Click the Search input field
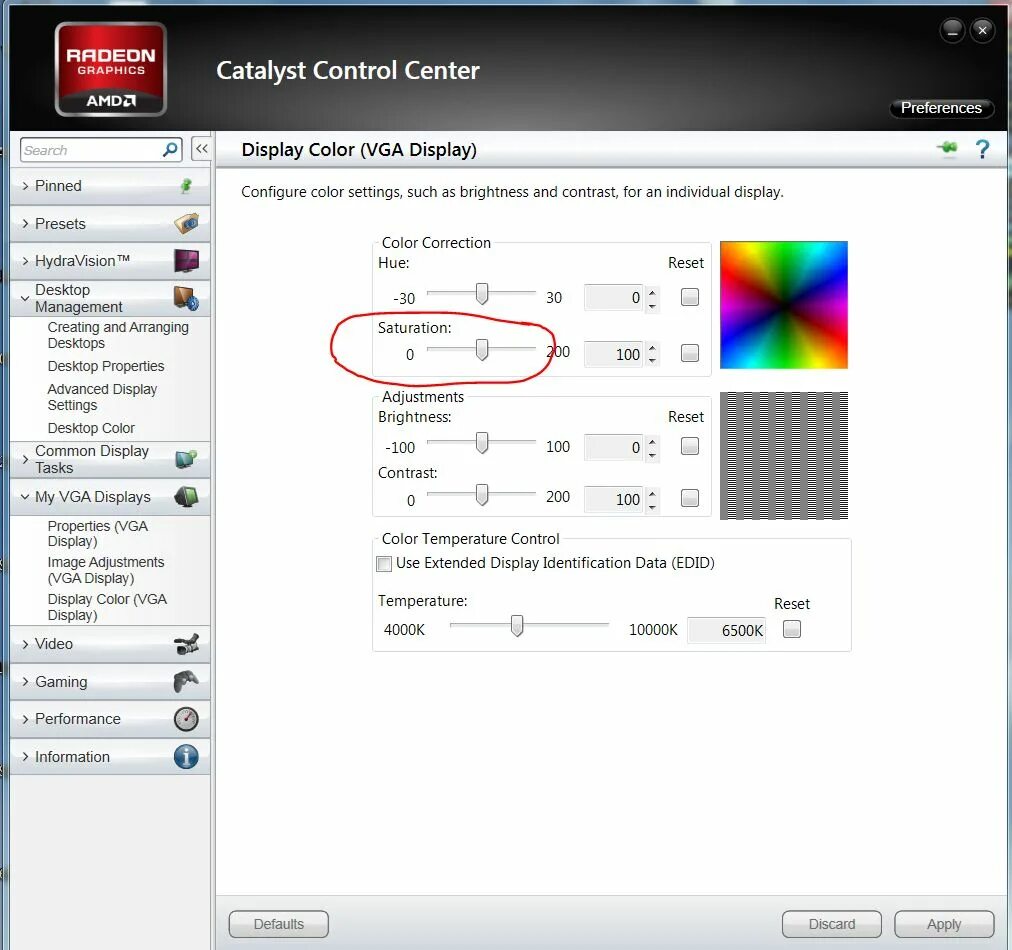This screenshot has width=1012, height=950. coord(92,150)
